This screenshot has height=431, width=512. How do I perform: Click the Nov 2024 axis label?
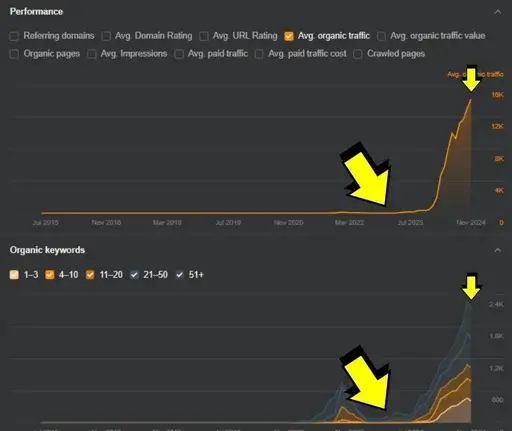click(x=471, y=223)
